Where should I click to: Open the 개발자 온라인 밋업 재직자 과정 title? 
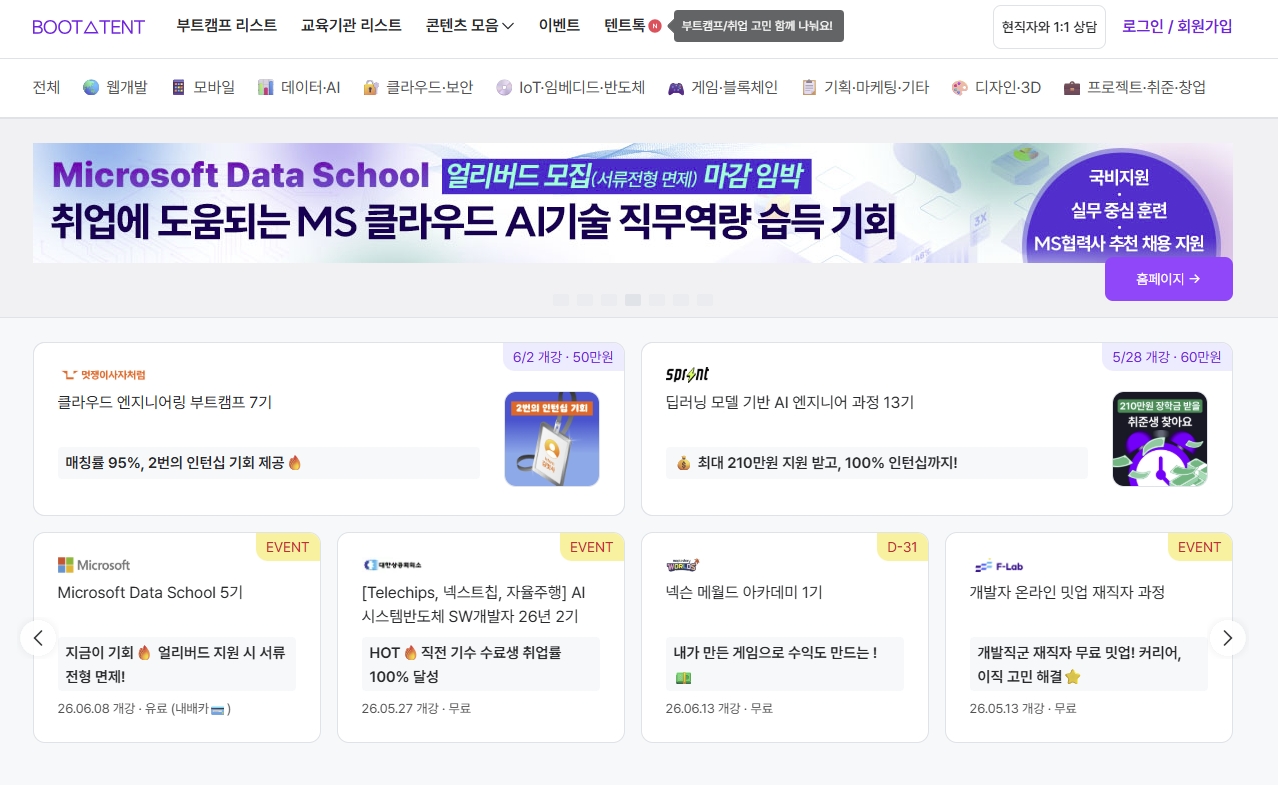tap(1067, 592)
